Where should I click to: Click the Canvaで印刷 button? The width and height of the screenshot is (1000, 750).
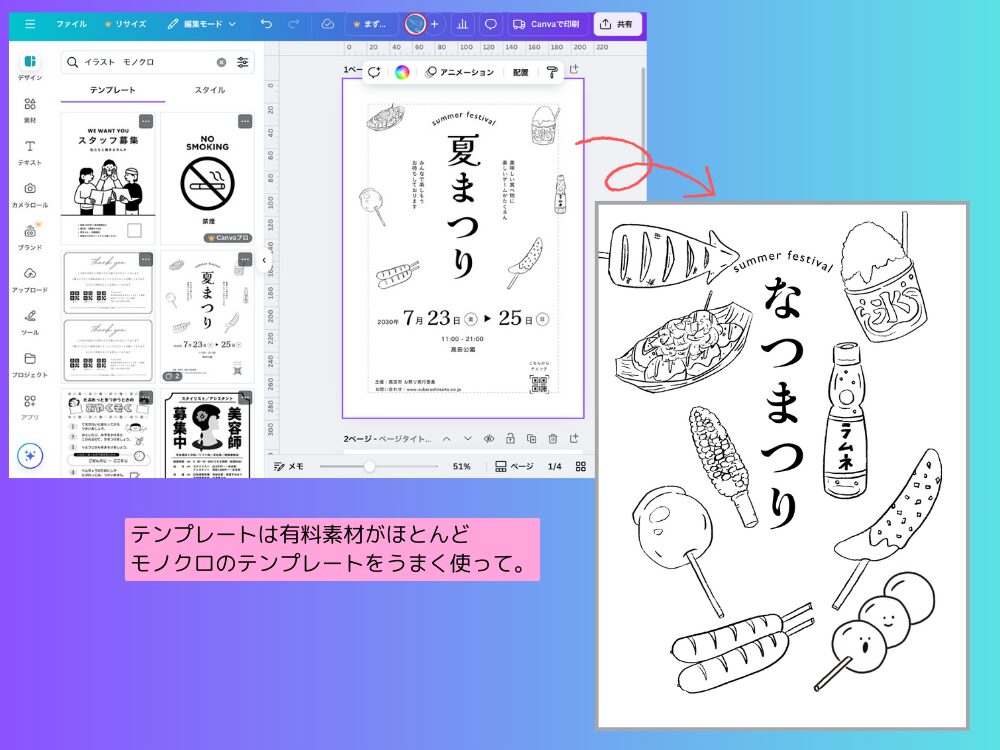click(x=547, y=23)
